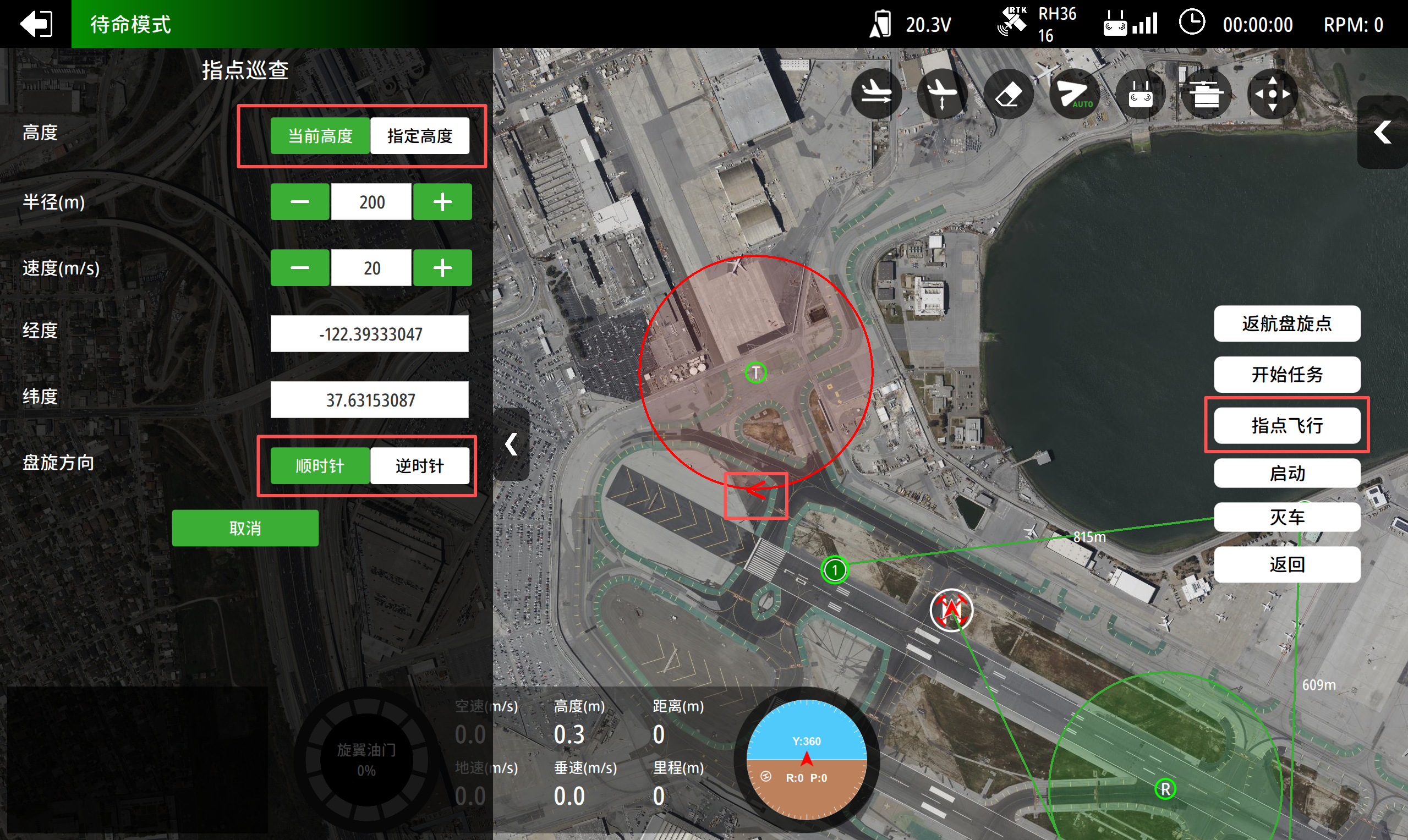
Task: Click the AUTO flight mode icon
Action: [1074, 94]
